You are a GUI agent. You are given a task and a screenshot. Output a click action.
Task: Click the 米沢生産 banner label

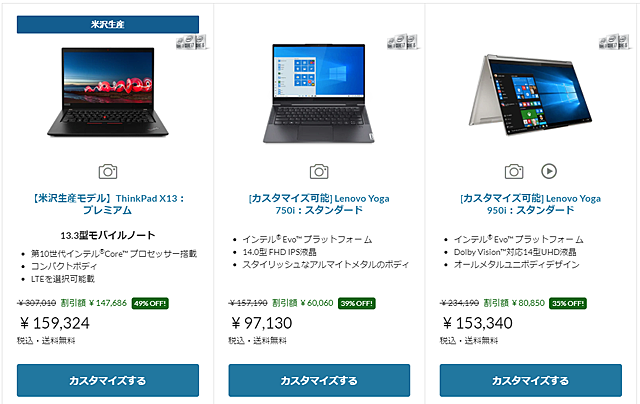pos(108,24)
